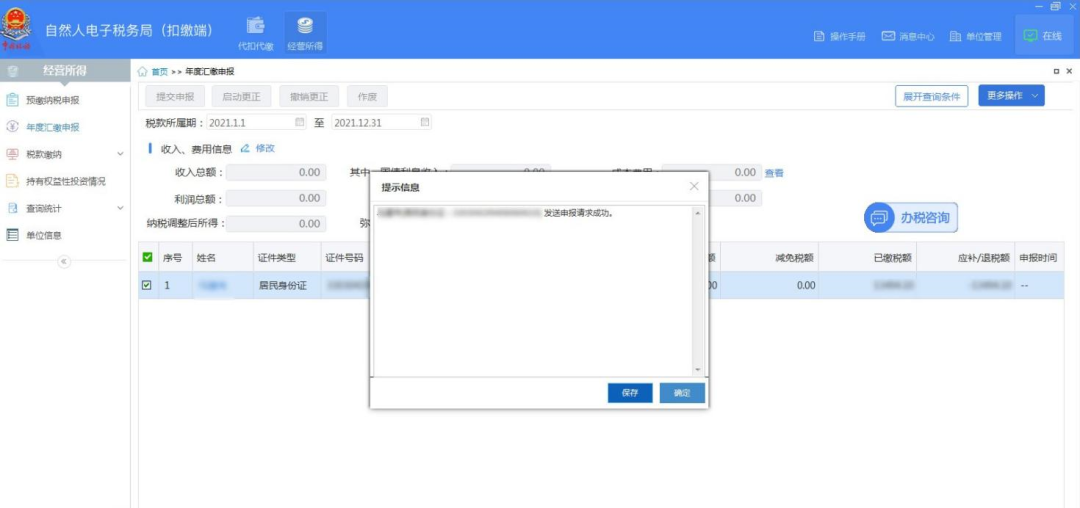Viewport: 1080px width, 508px height.
Task: Click the 在线 online status button
Action: pos(1042,36)
